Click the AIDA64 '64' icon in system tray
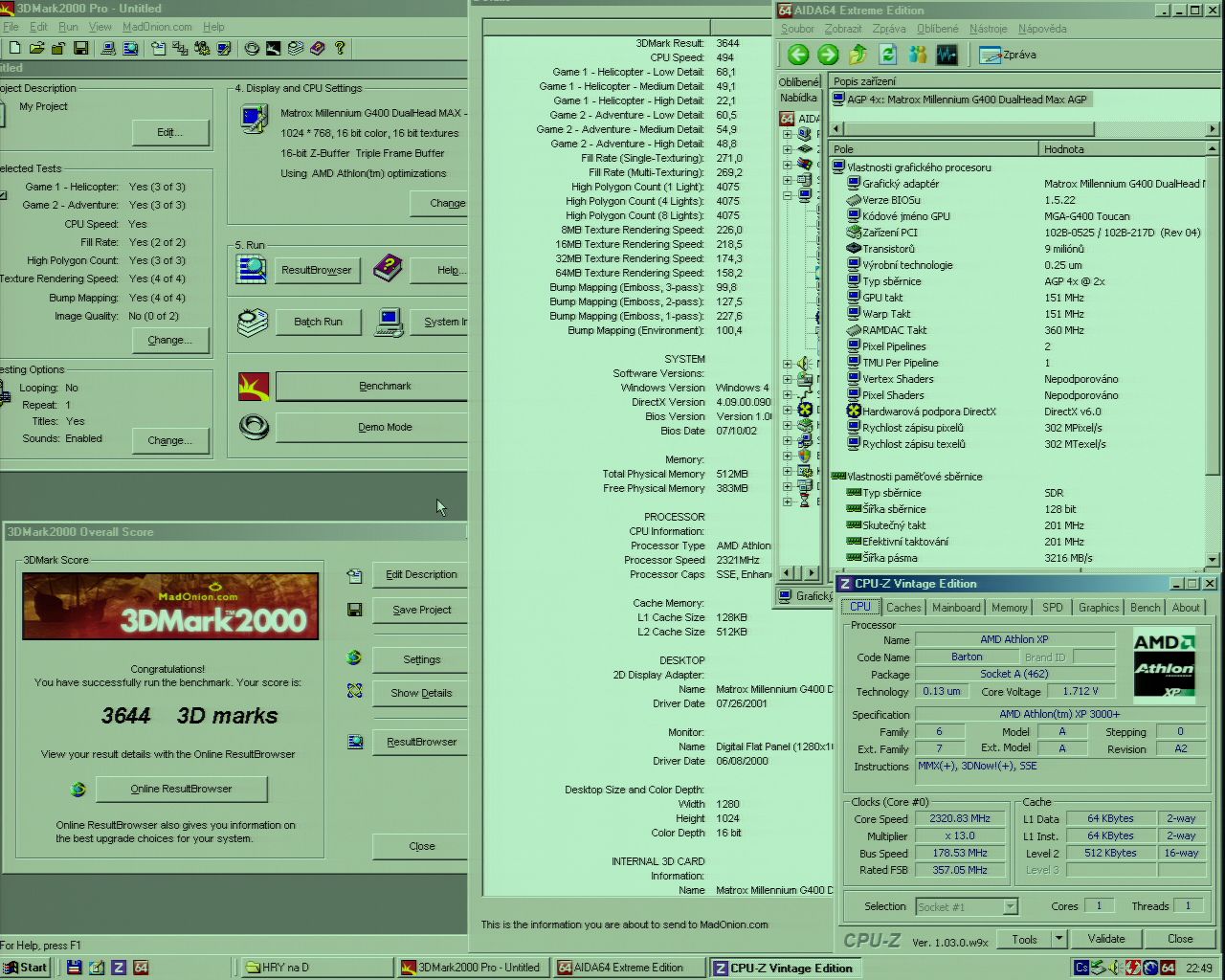Viewport: 1225px width, 980px height. (1168, 968)
